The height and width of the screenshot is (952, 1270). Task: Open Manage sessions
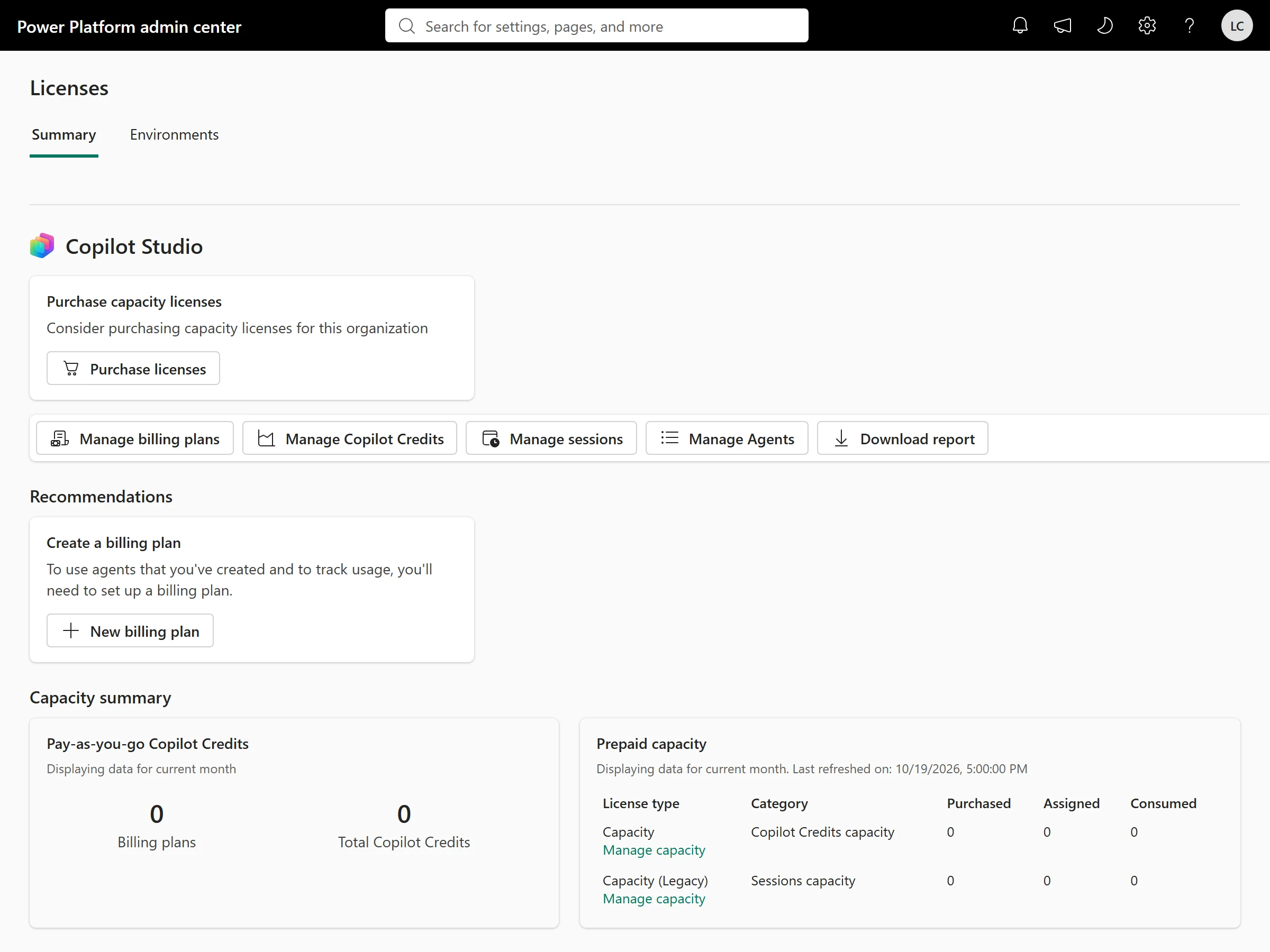click(551, 438)
